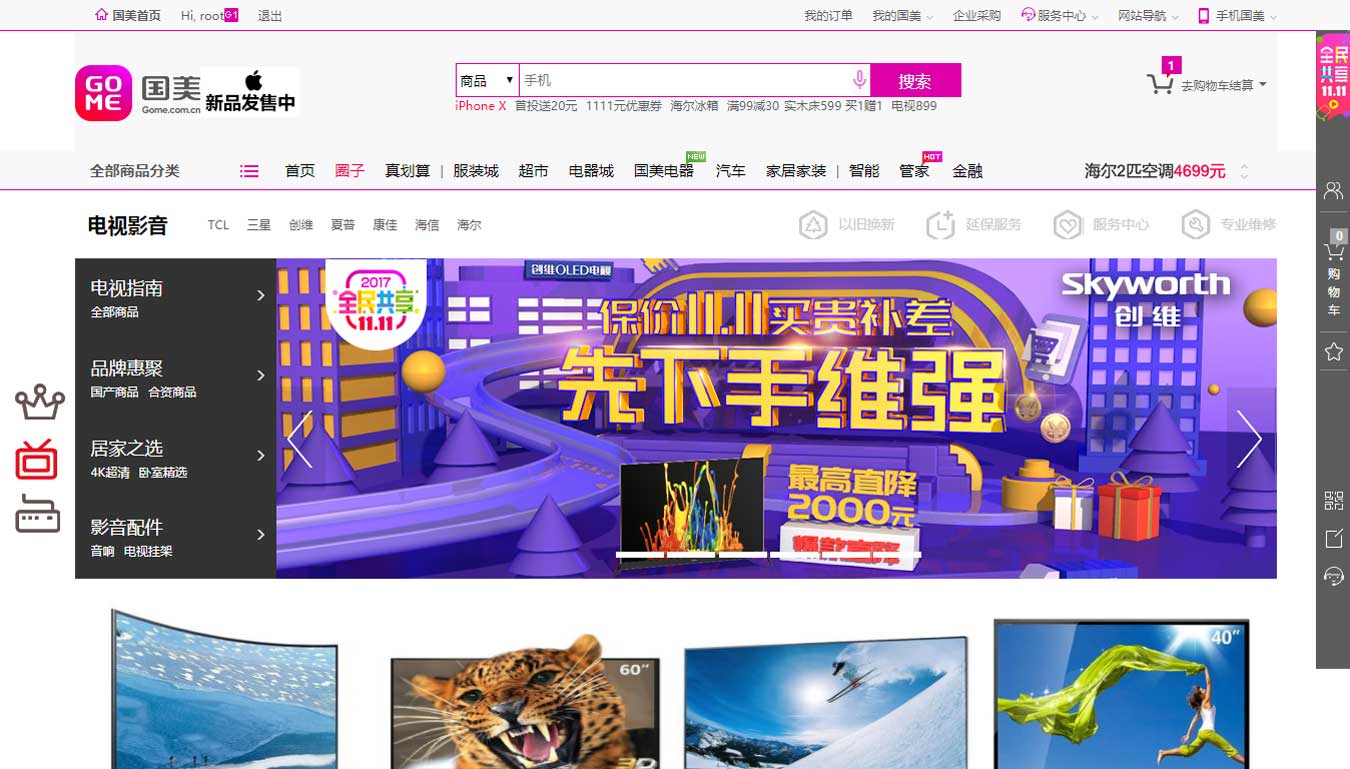Click the star favorites icon in sidebar

[1333, 352]
